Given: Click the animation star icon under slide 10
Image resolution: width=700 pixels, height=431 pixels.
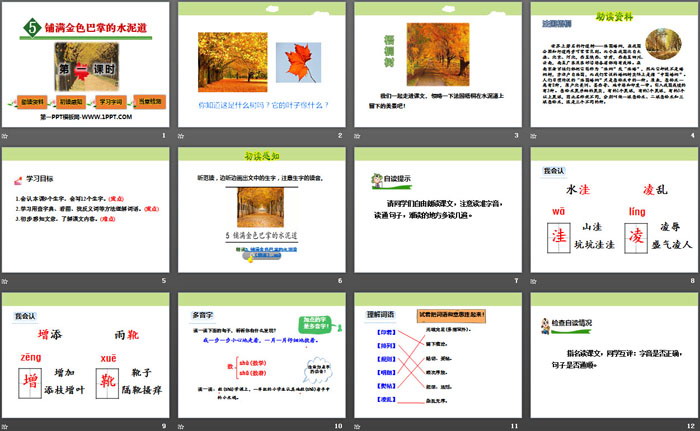Looking at the screenshot, I should pyautogui.click(x=181, y=427).
